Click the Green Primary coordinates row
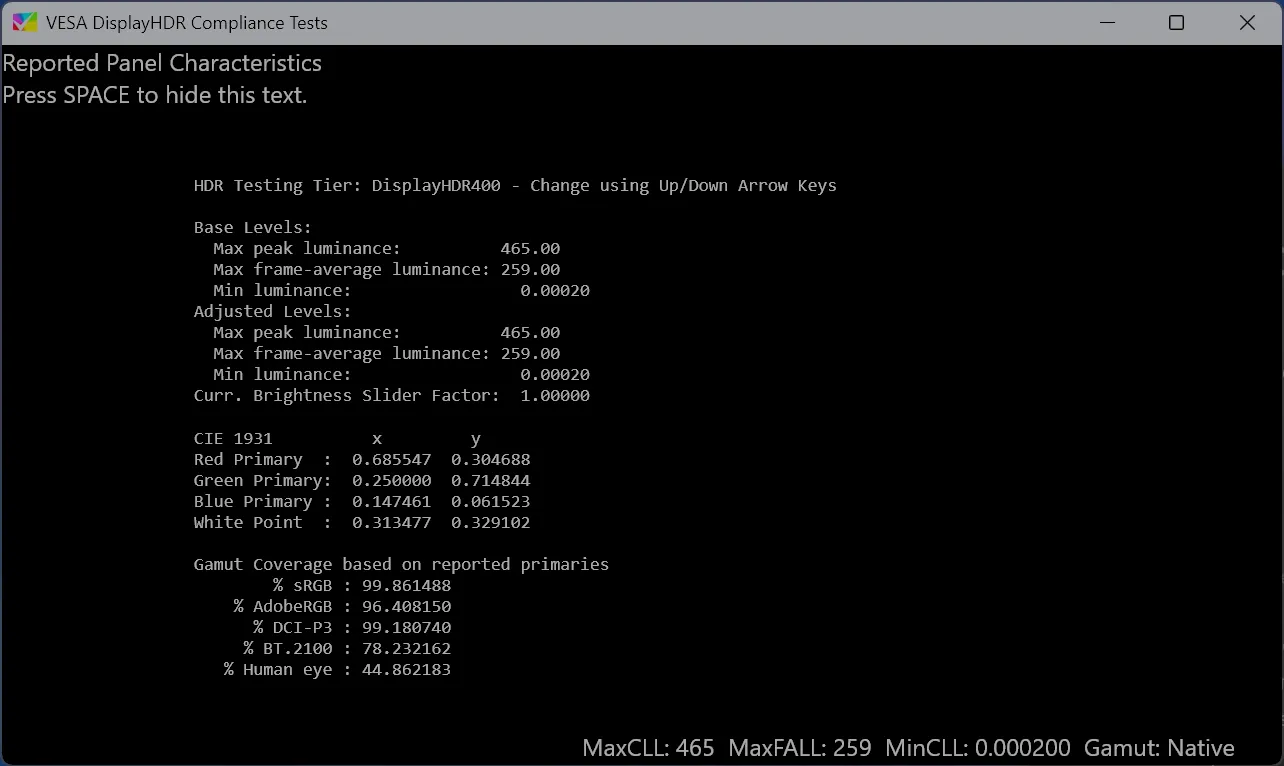 [x=362, y=480]
